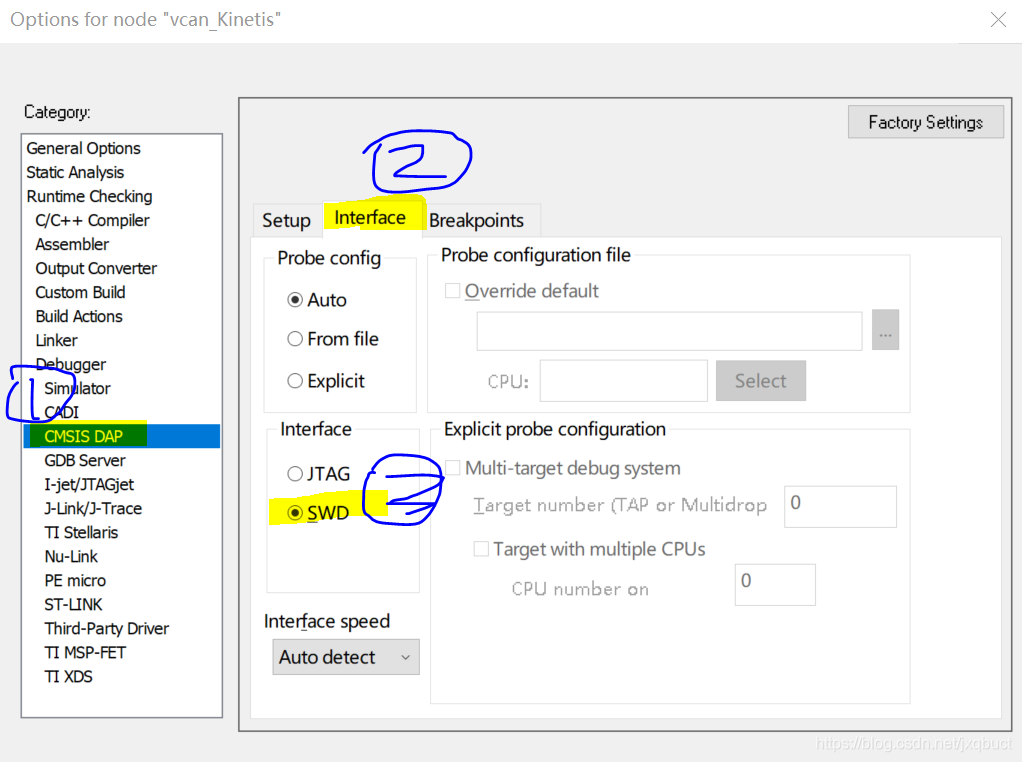
Task: Open Linker category
Action: 56,341
